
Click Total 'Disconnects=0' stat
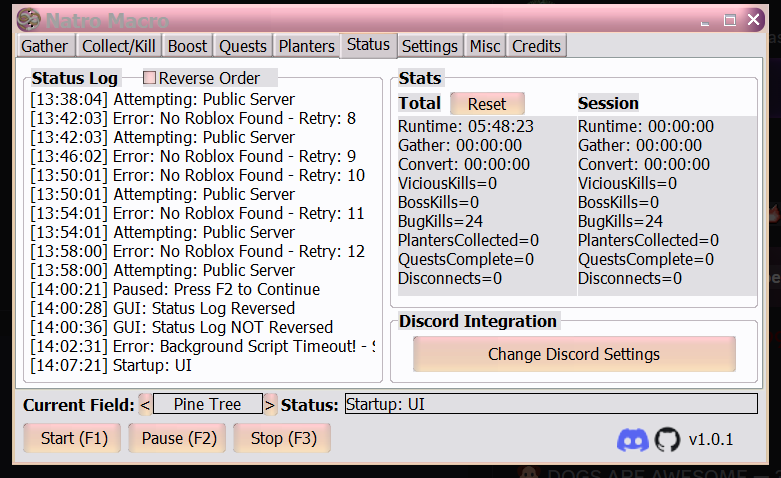pyautogui.click(x=450, y=278)
